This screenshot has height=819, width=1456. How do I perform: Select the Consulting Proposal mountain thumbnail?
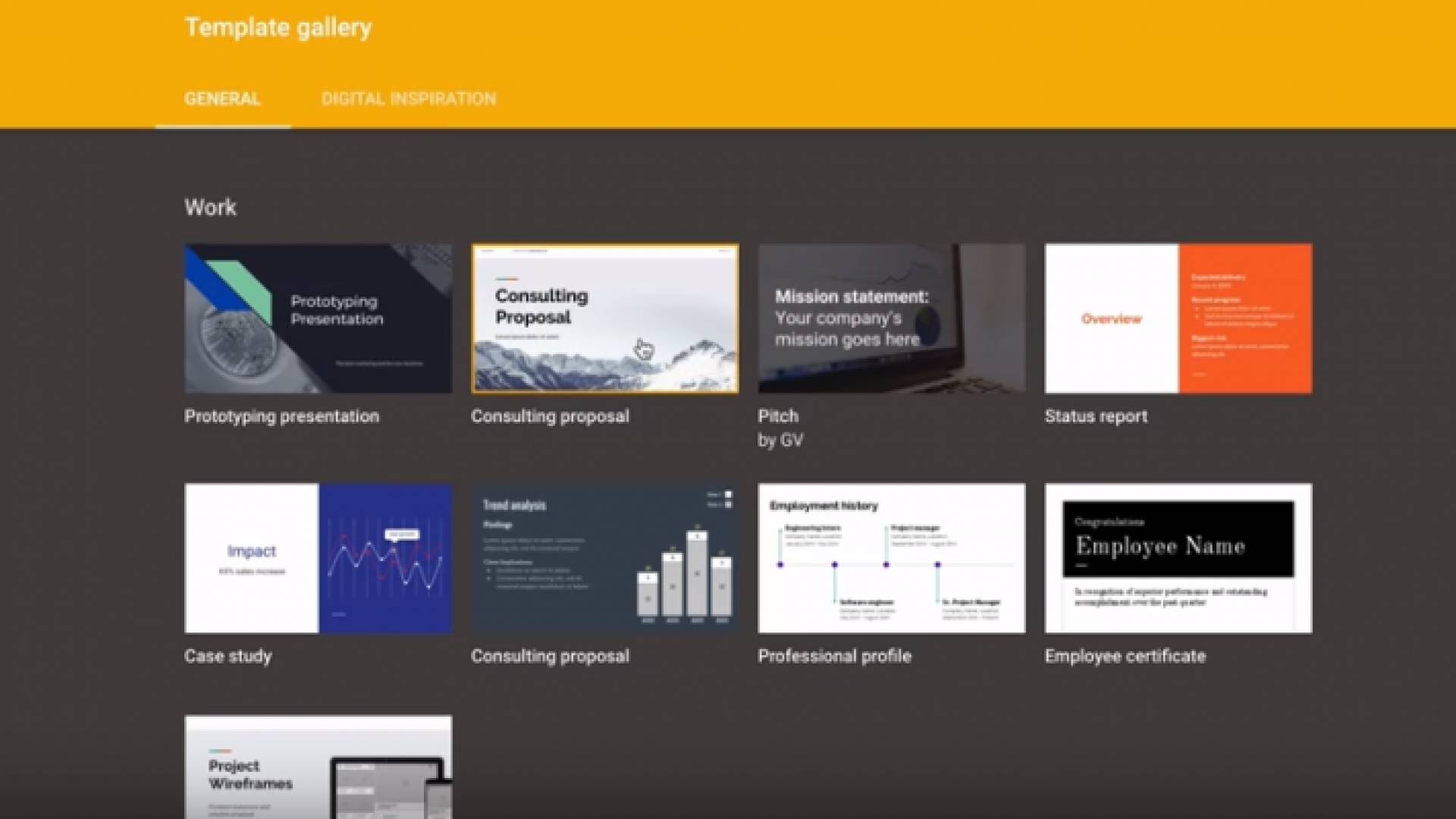604,318
